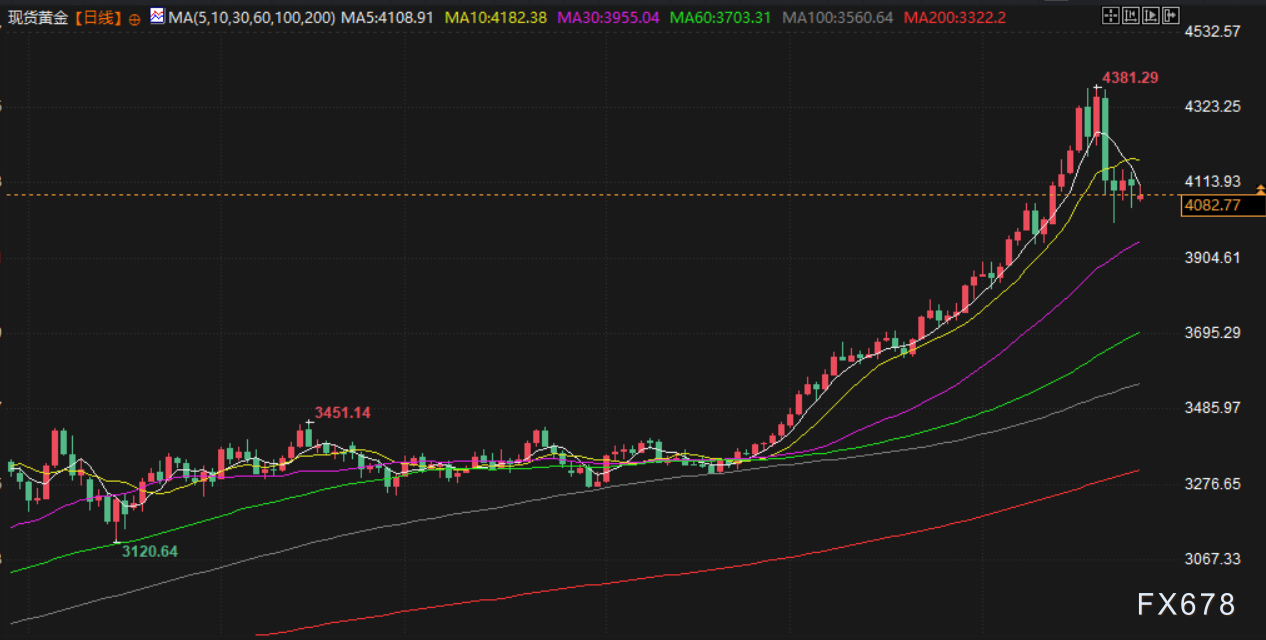Click the orange crosshair target beside 日线
This screenshot has height=640, width=1266.
point(134,18)
